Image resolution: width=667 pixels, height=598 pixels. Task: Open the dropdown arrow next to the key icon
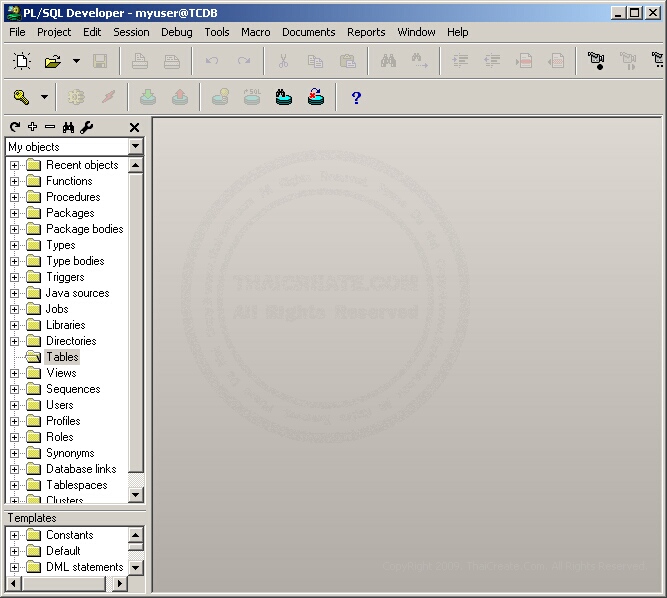pos(44,97)
